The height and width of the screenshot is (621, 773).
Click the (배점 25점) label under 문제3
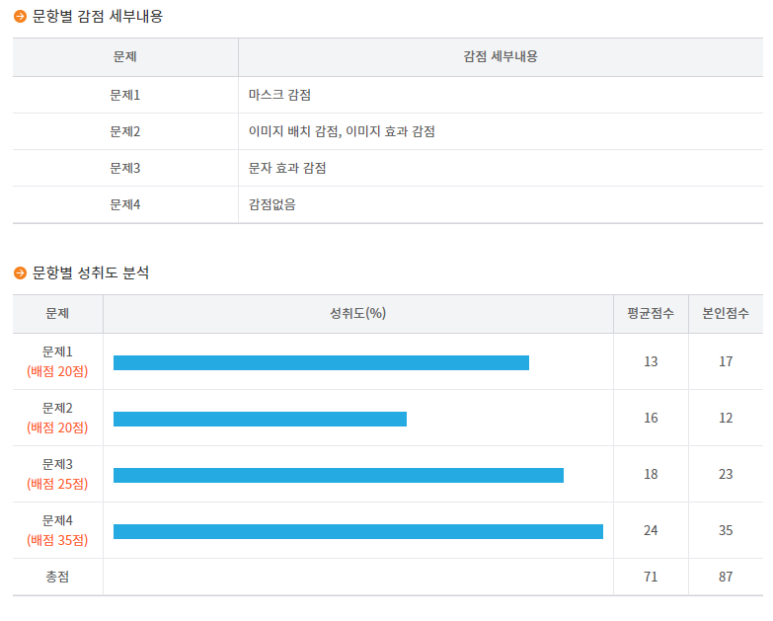pyautogui.click(x=57, y=484)
